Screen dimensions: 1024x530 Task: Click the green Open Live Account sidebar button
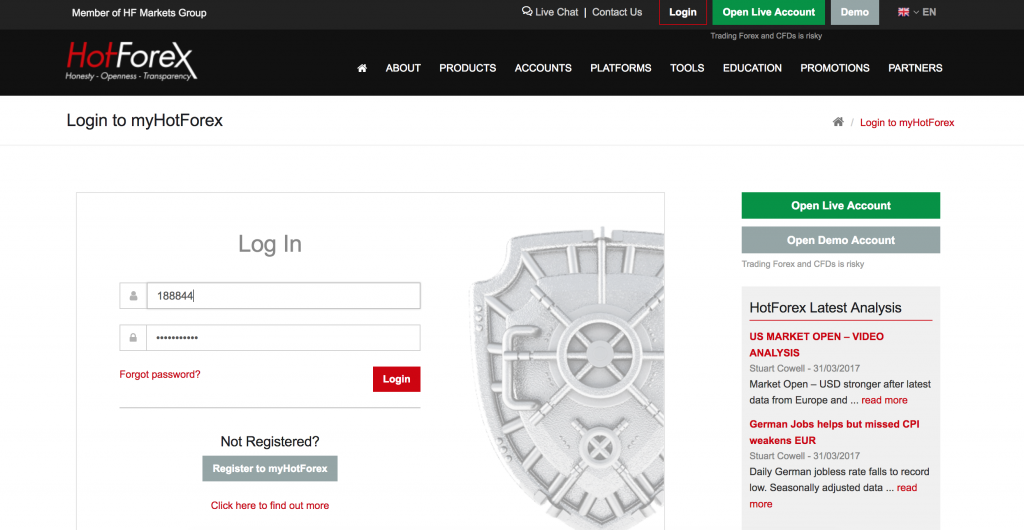tap(840, 205)
